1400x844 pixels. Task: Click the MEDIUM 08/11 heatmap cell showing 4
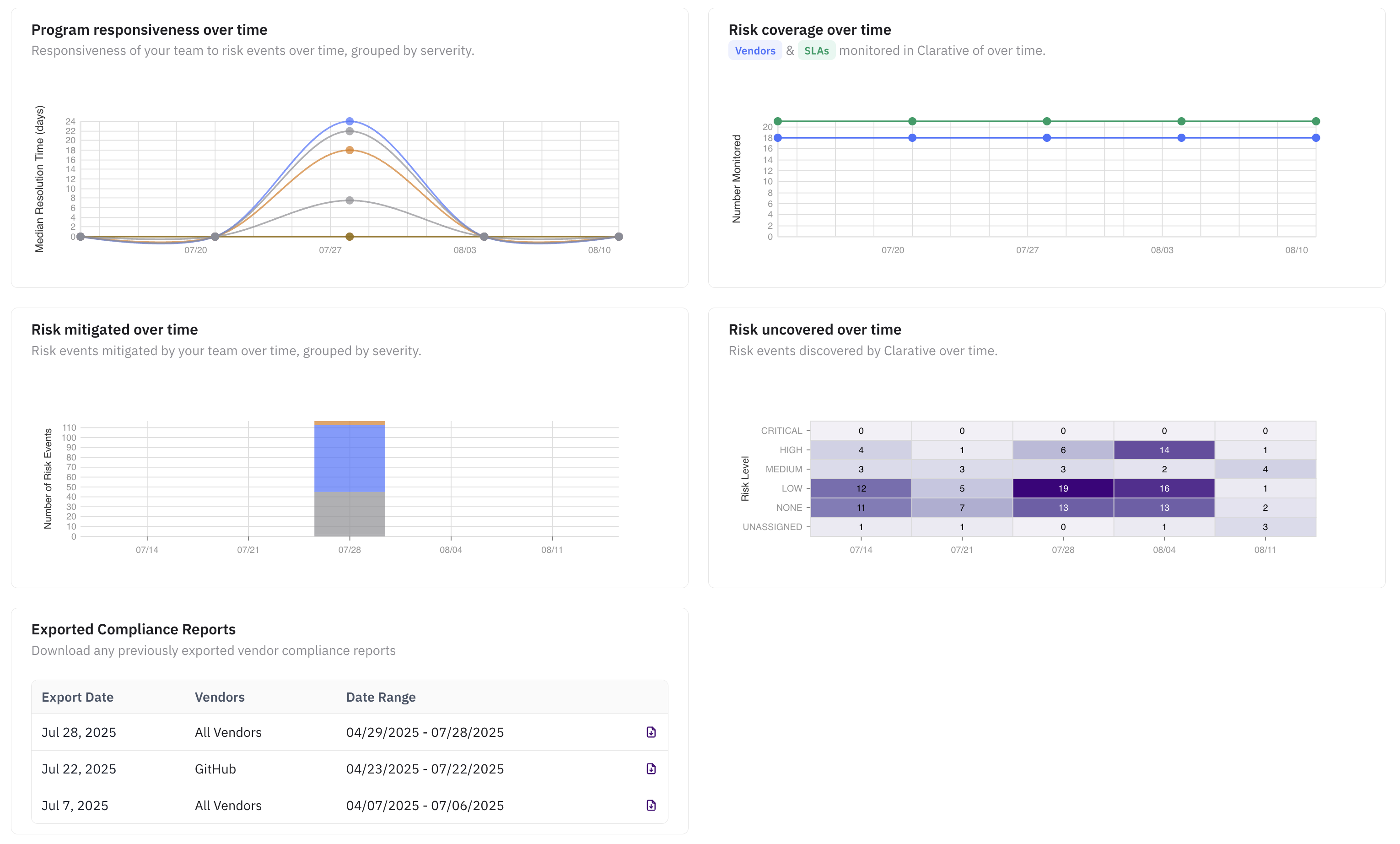[1265, 469]
